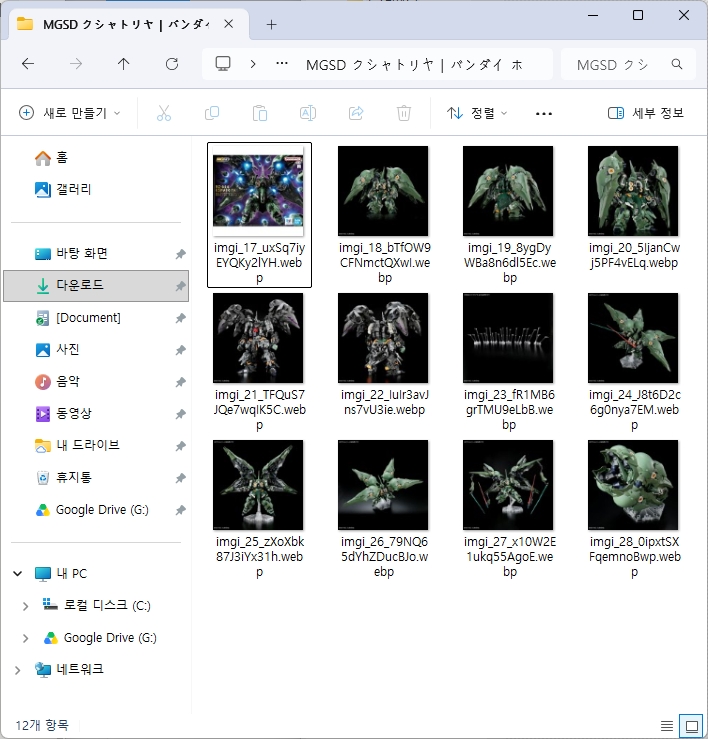Screen dimensions: 708x739
Task: Click the magnifier search icon
Action: click(x=677, y=64)
